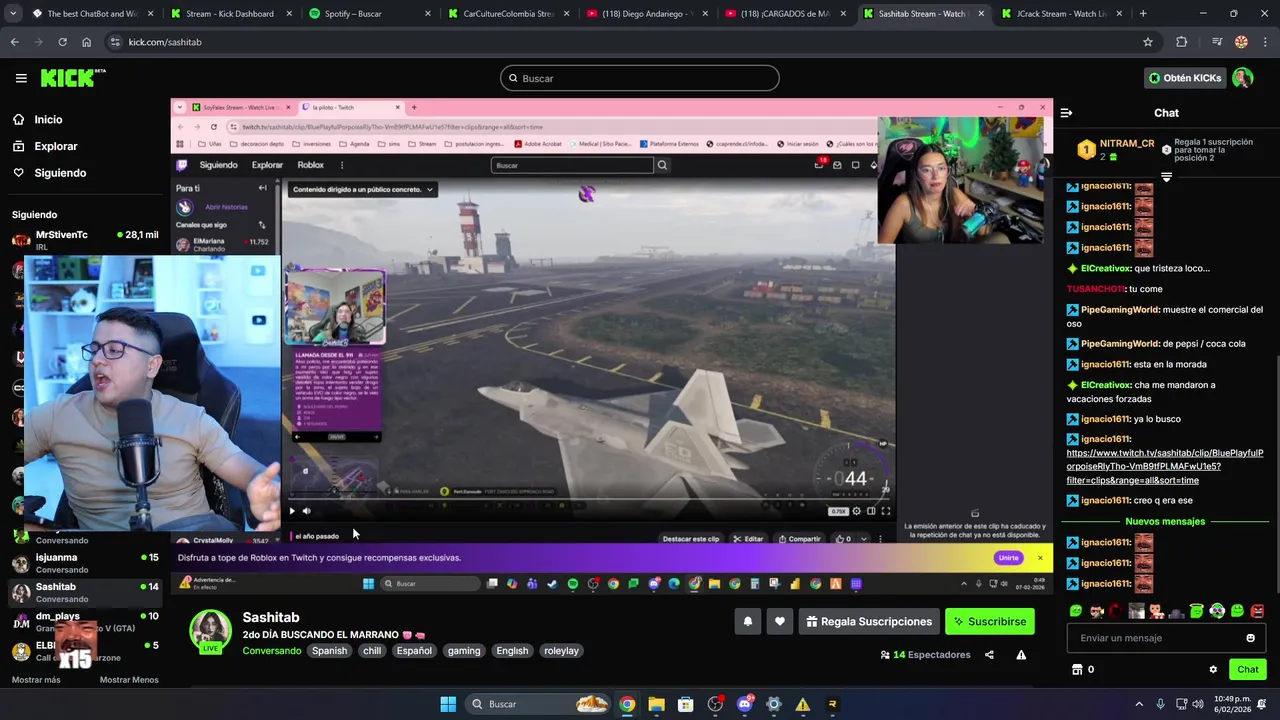Viewport: 1280px width, 720px height.
Task: Open new browser tab plus button
Action: 1143,14
